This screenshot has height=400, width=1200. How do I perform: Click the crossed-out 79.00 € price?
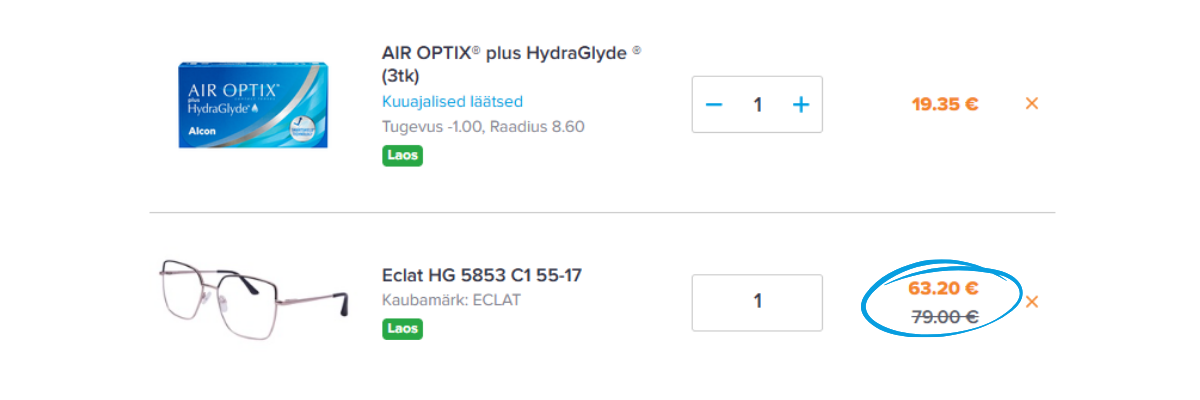pyautogui.click(x=944, y=317)
